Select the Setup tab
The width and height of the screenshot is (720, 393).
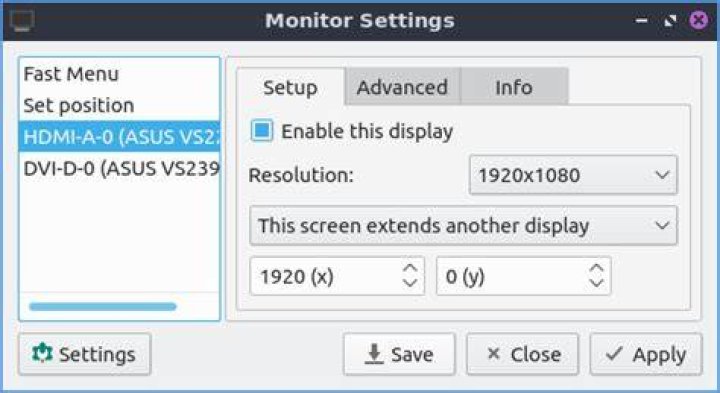click(290, 87)
